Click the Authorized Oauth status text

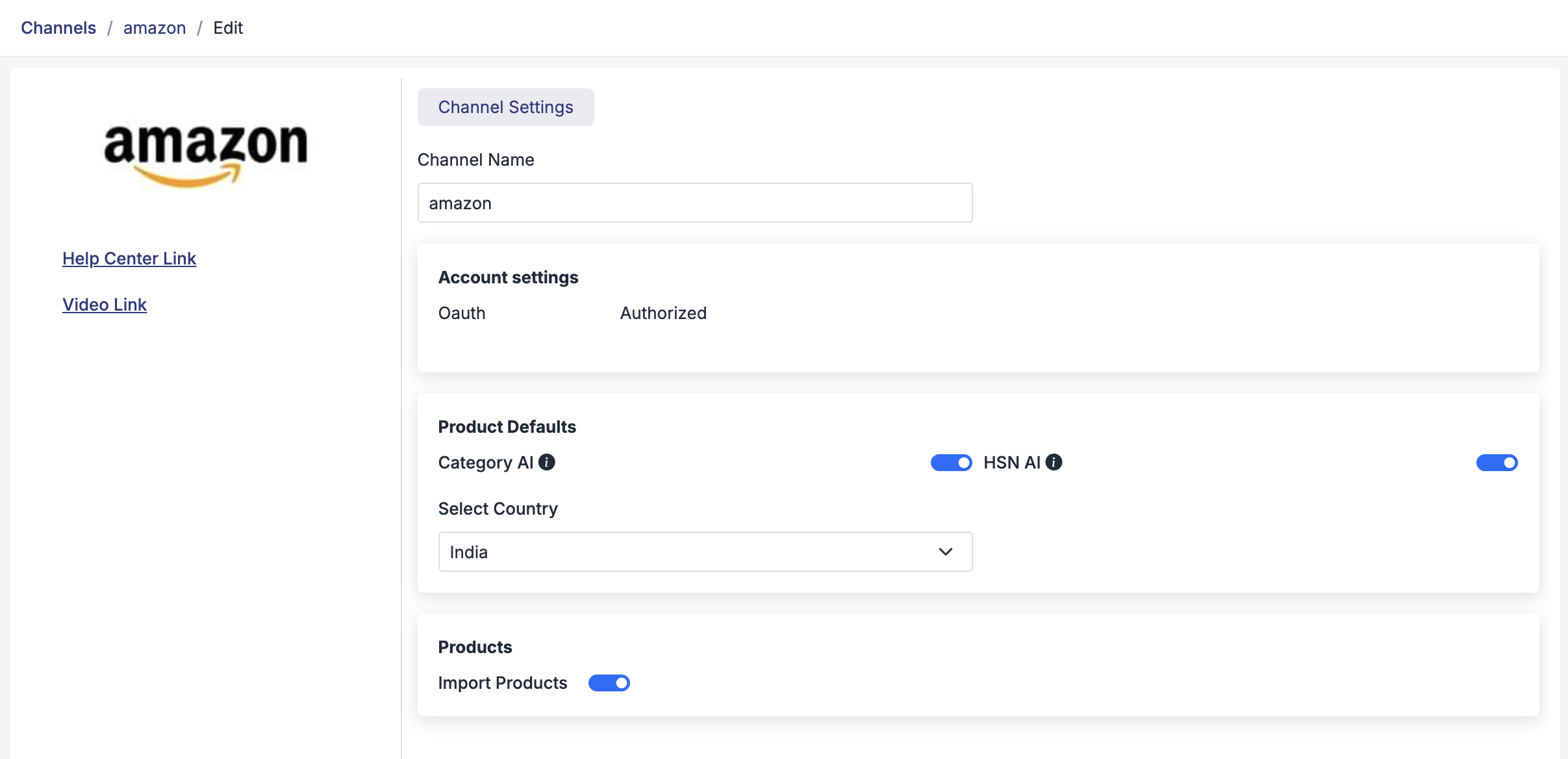click(x=663, y=313)
